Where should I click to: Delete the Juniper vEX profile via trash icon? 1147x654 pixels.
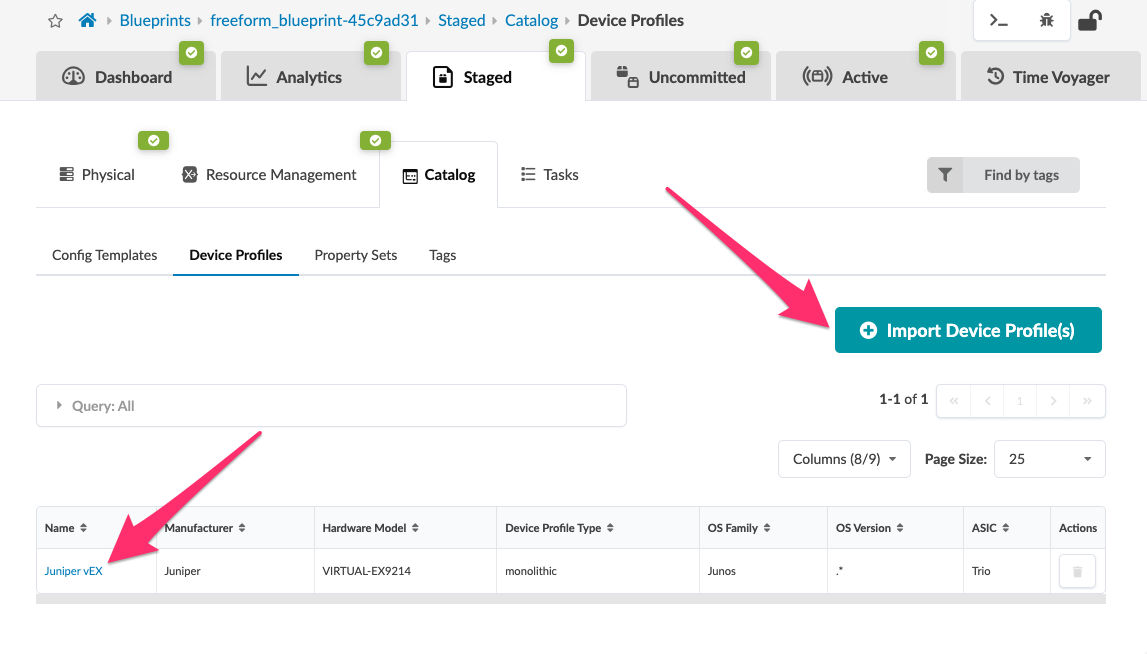click(1077, 571)
